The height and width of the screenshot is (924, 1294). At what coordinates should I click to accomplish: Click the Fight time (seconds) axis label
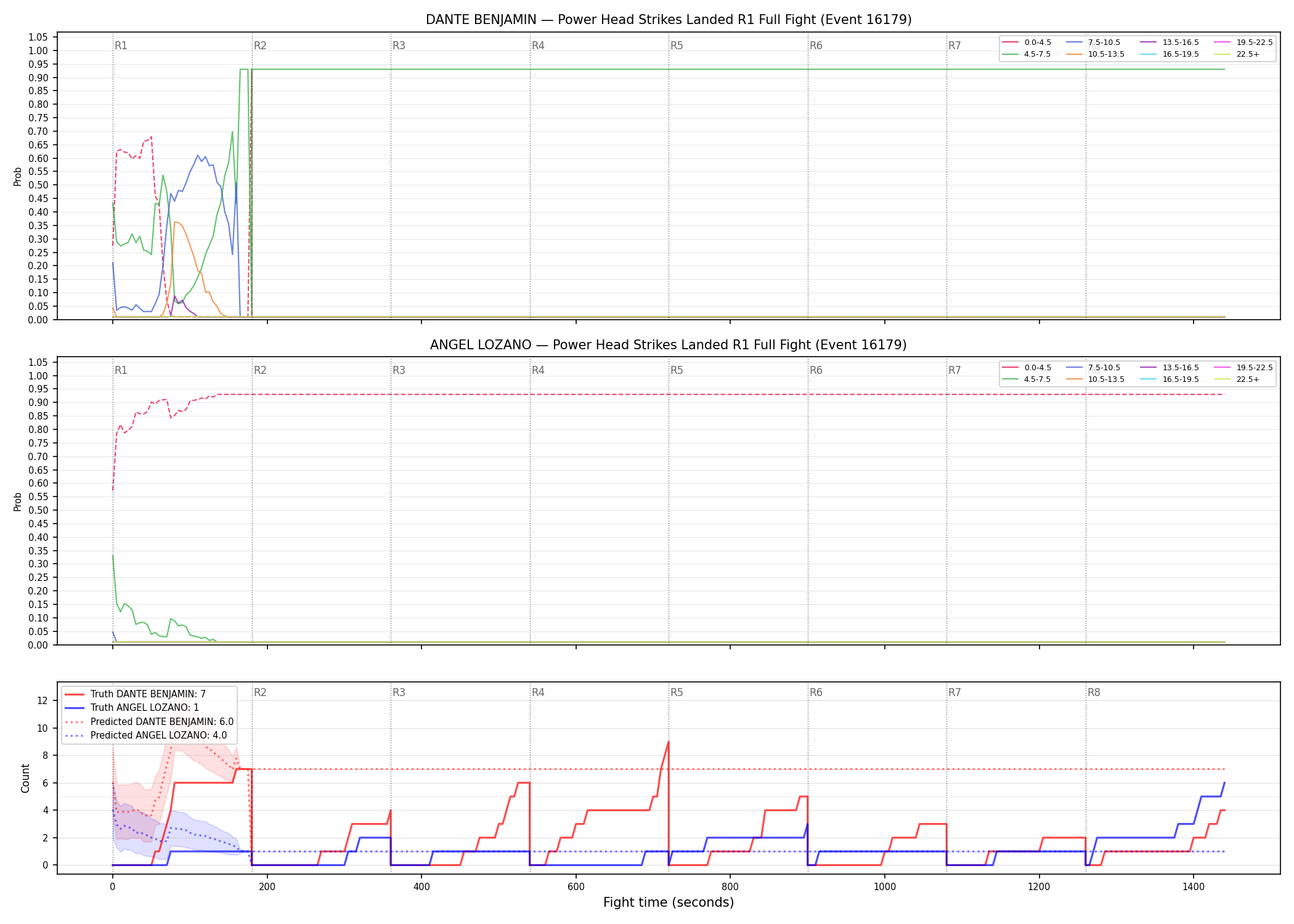pos(669,902)
